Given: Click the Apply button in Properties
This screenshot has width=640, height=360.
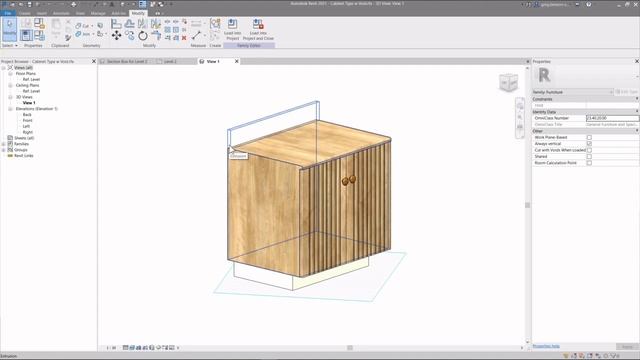Looking at the screenshot, I should [627, 347].
